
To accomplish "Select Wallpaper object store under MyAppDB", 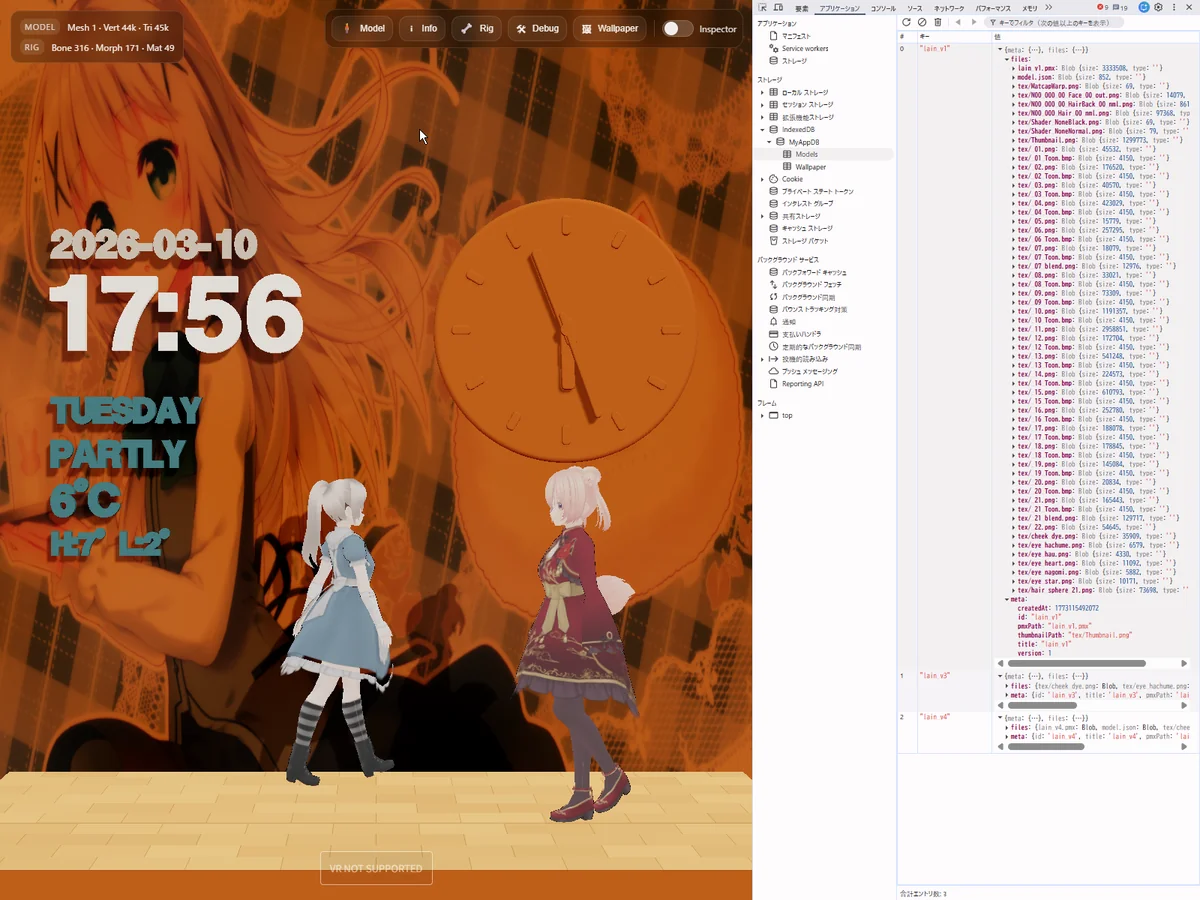I will click(x=810, y=167).
